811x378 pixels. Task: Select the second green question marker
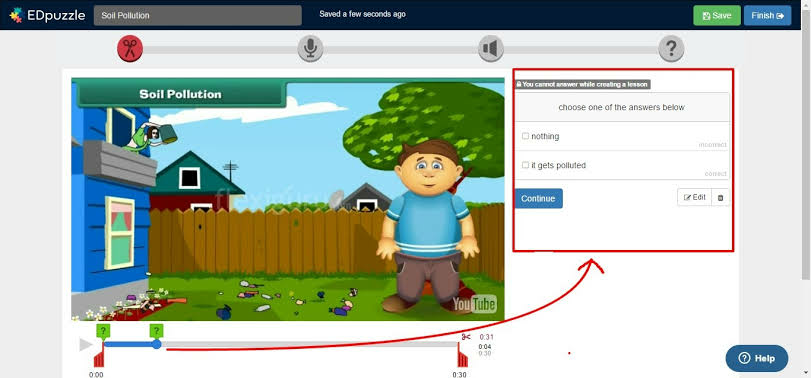click(156, 331)
